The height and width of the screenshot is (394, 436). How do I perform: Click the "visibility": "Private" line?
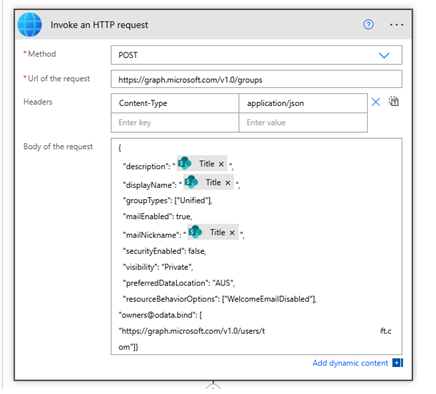click(x=158, y=267)
